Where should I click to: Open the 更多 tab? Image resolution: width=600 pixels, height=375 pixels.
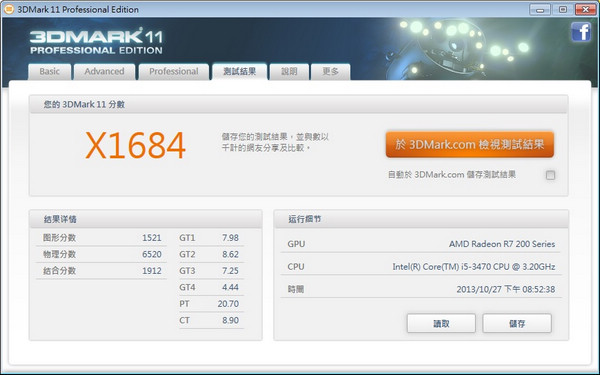(331, 72)
